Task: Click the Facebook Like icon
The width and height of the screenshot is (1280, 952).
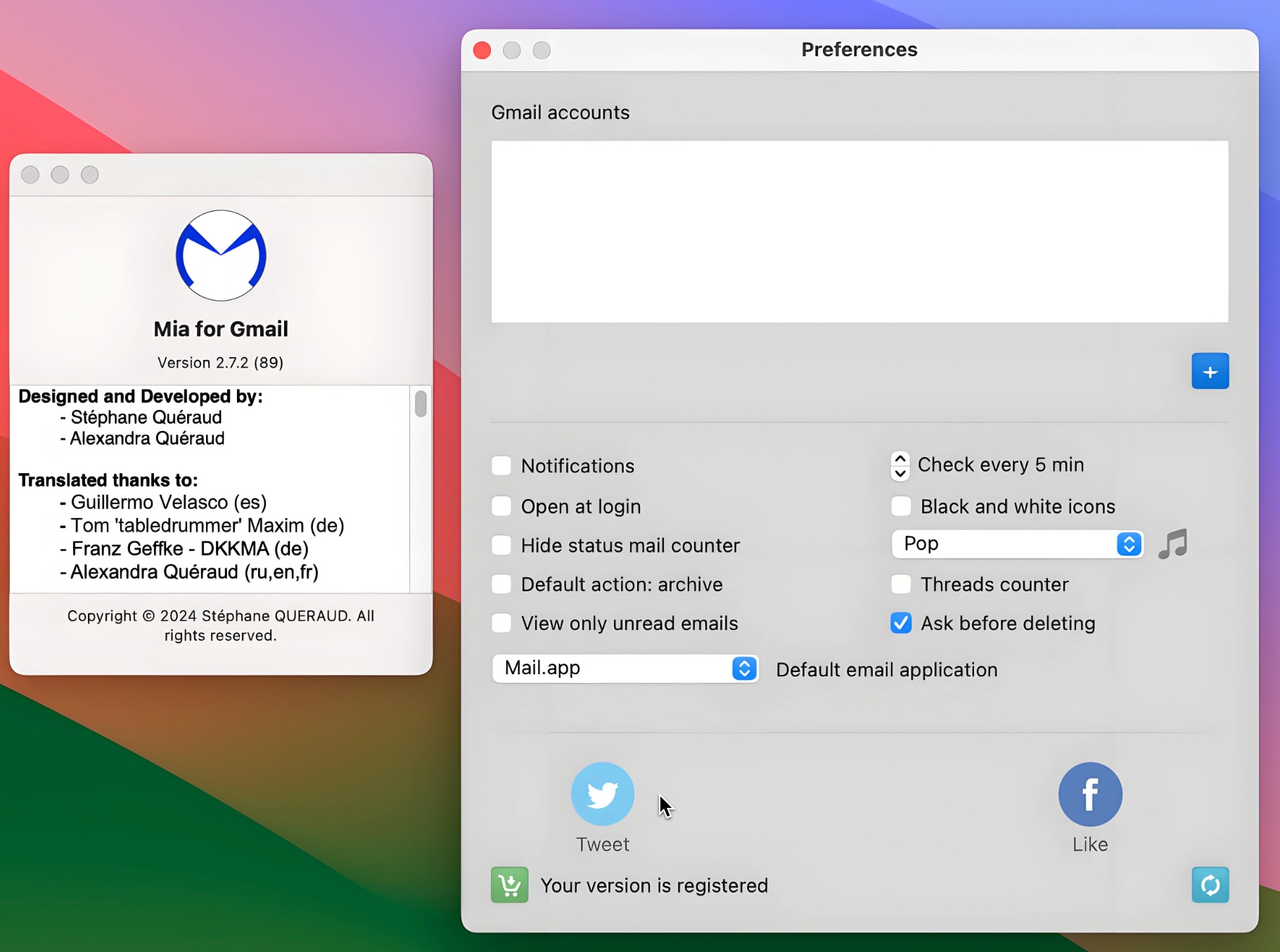Action: pyautogui.click(x=1090, y=794)
